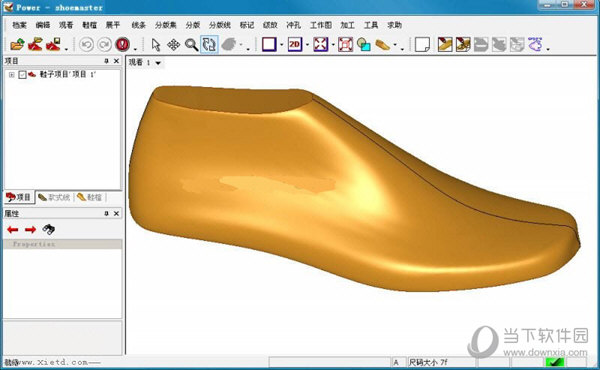Open dropdown beside 2D icon
The width and height of the screenshot is (600, 370).
click(x=307, y=45)
